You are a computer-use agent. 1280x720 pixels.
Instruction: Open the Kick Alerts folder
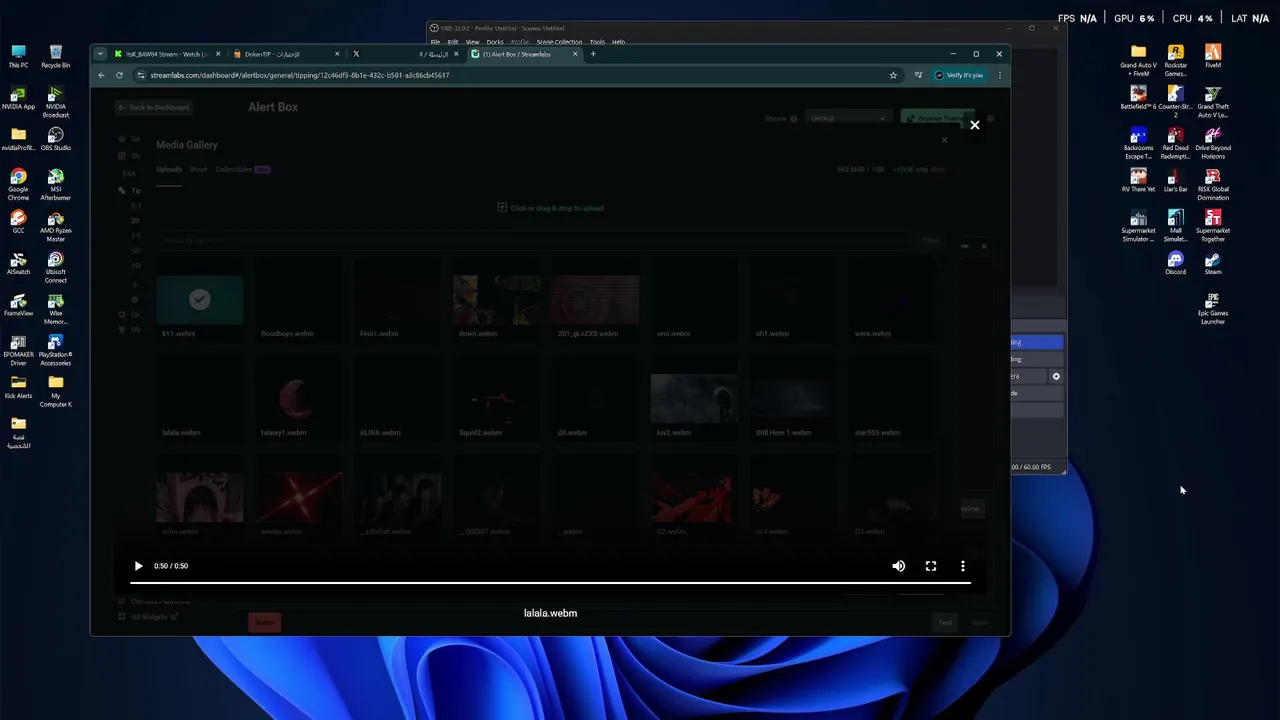click(x=18, y=387)
